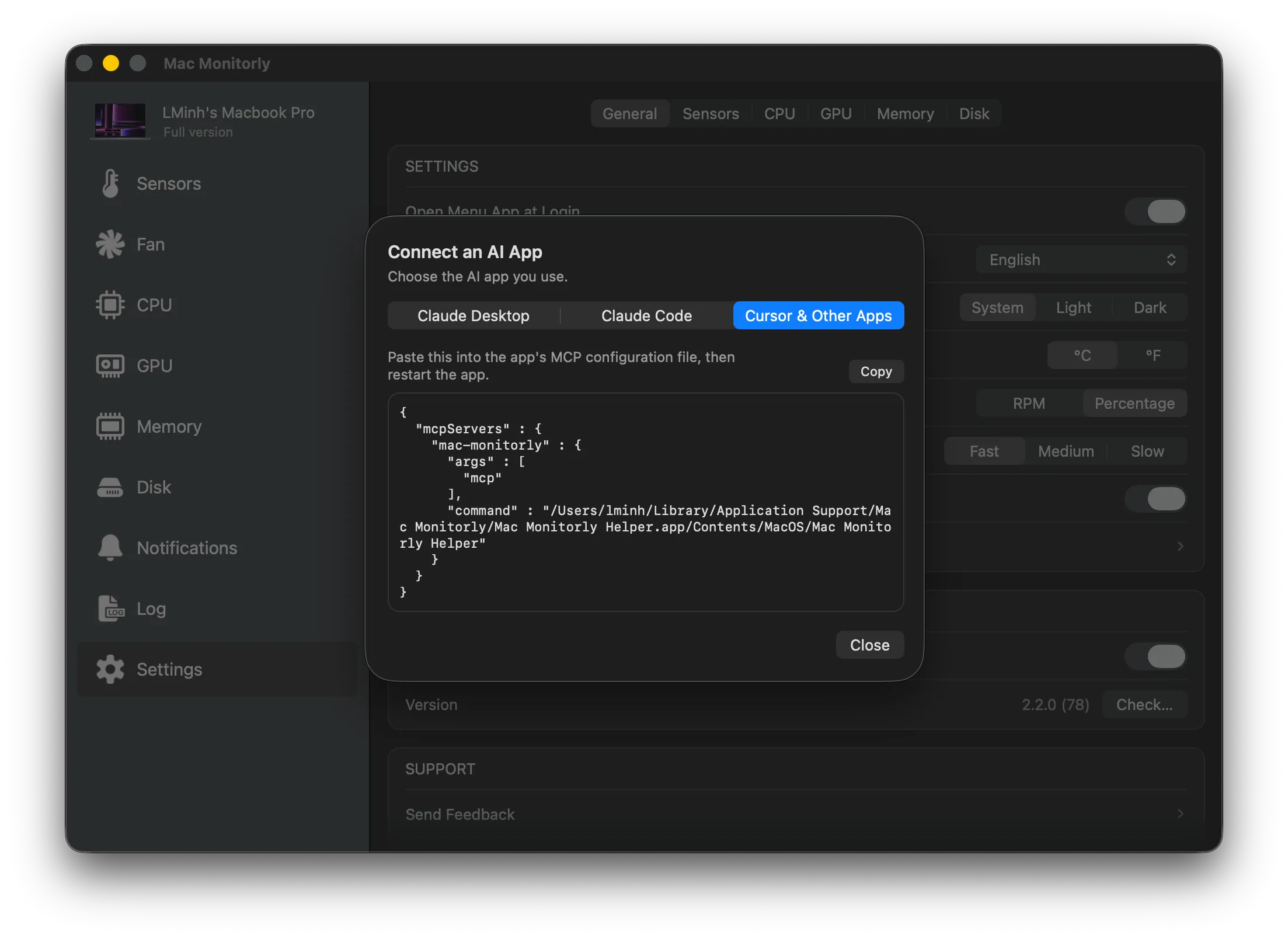This screenshot has width=1288, height=939.
Task: Switch to Claude Code tab
Action: coord(647,315)
